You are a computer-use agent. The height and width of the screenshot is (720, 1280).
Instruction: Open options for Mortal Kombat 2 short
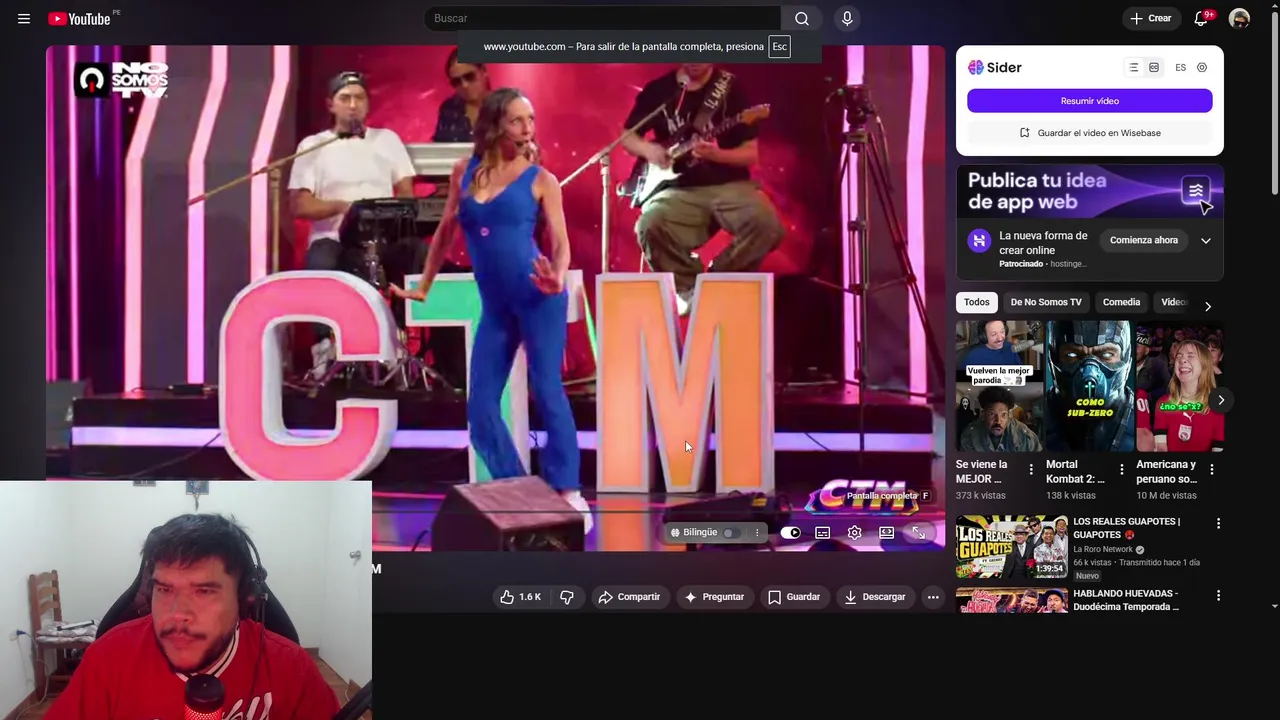coord(1121,469)
